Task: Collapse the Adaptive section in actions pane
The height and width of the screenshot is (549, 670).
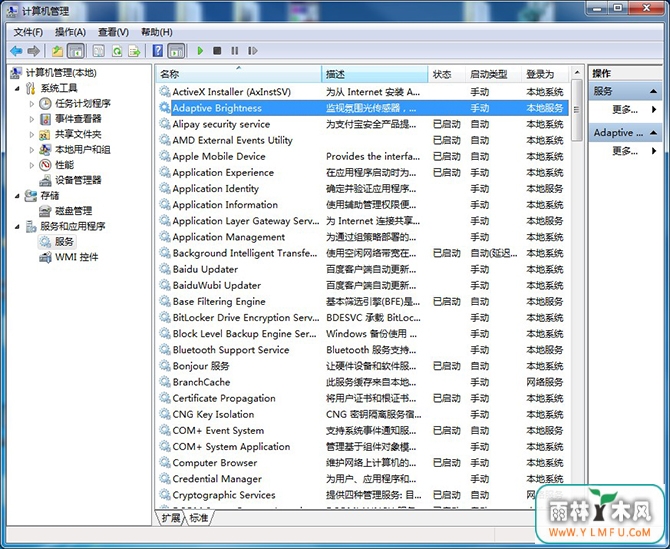Action: [653, 133]
